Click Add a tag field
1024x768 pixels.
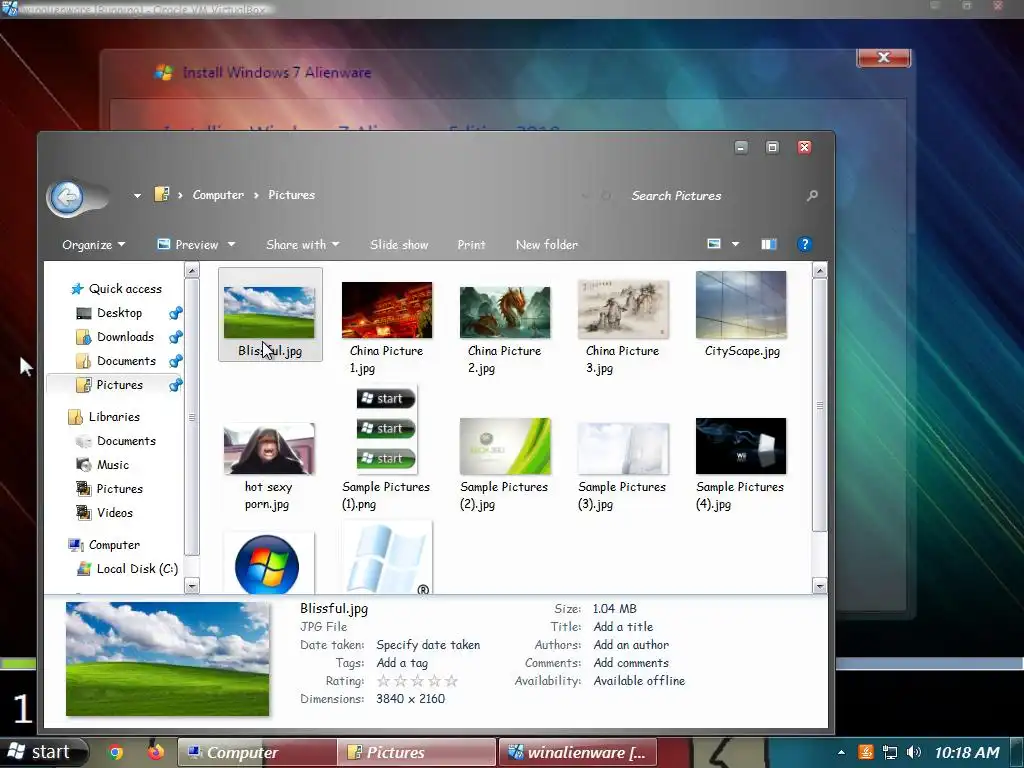coord(402,663)
